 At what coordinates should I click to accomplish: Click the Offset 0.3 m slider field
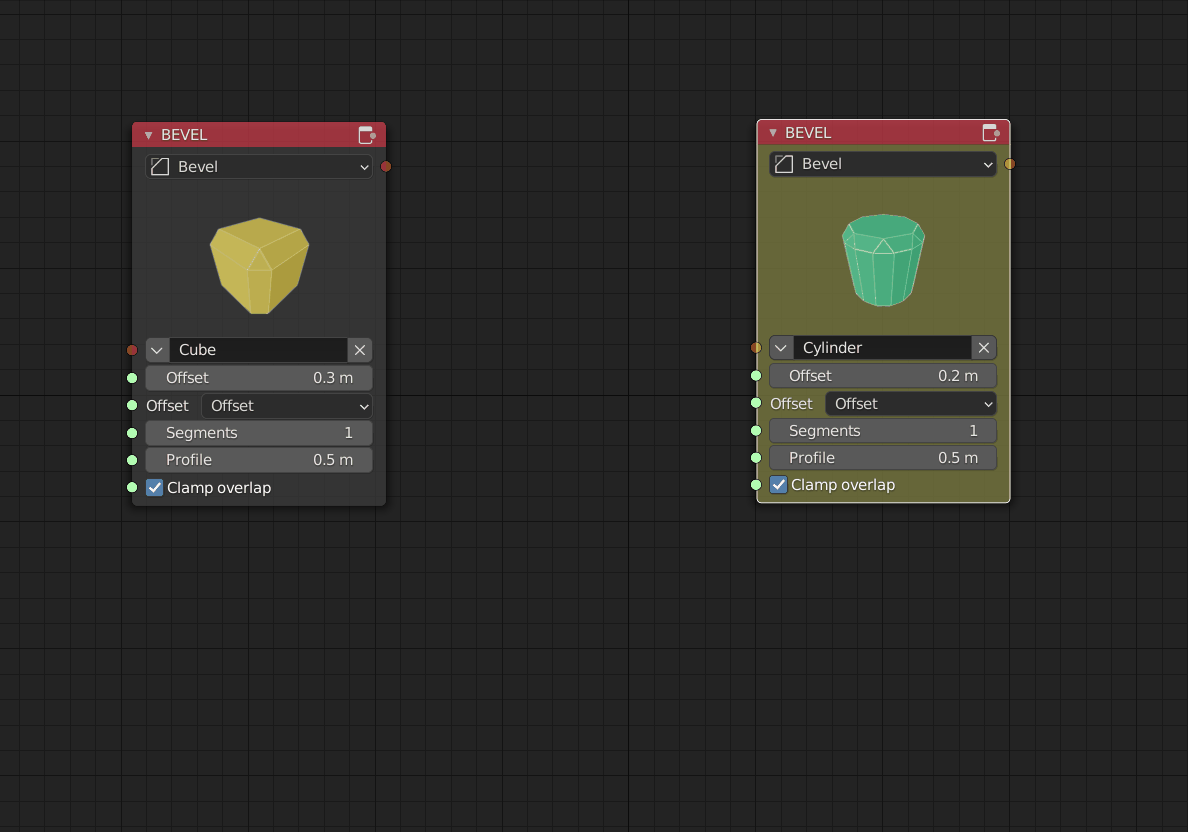pyautogui.click(x=259, y=378)
